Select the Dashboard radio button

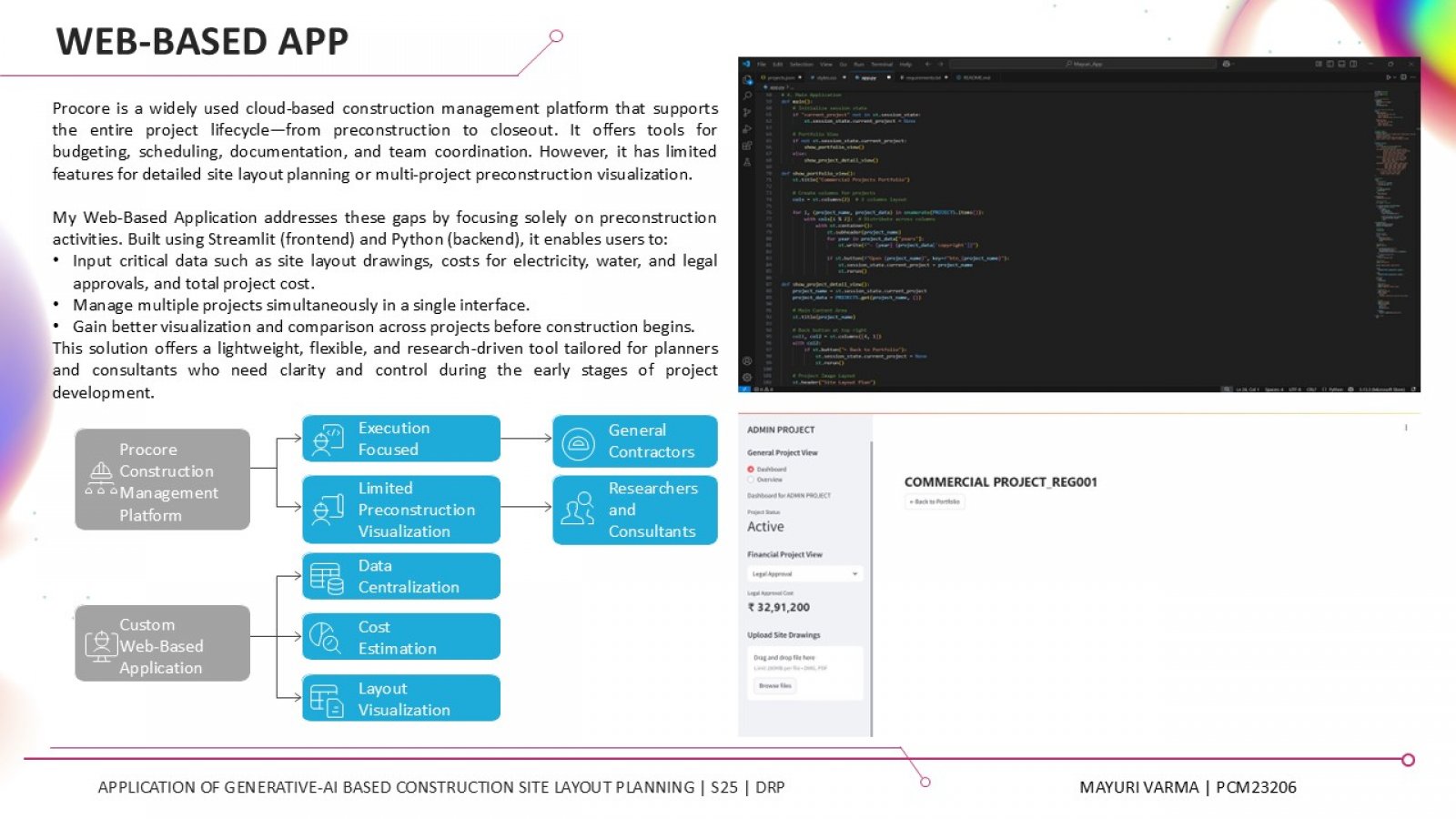coord(751,470)
